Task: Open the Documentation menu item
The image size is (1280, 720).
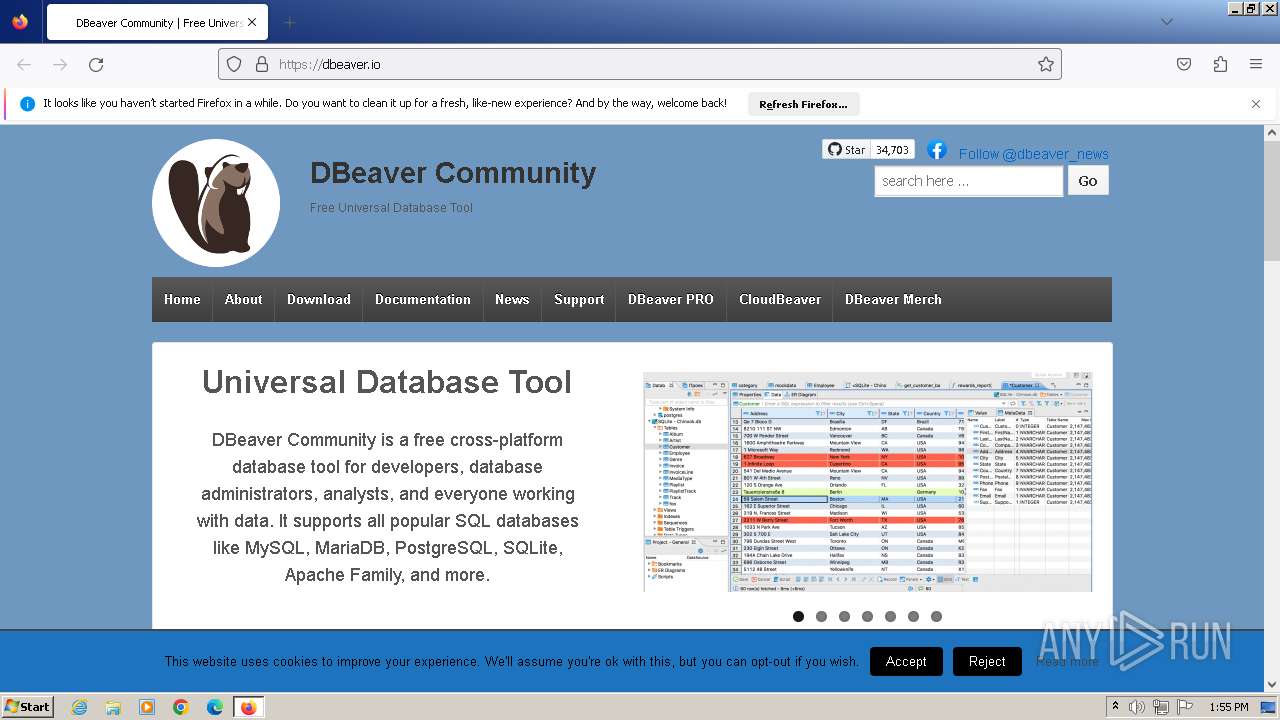Action: pos(423,299)
